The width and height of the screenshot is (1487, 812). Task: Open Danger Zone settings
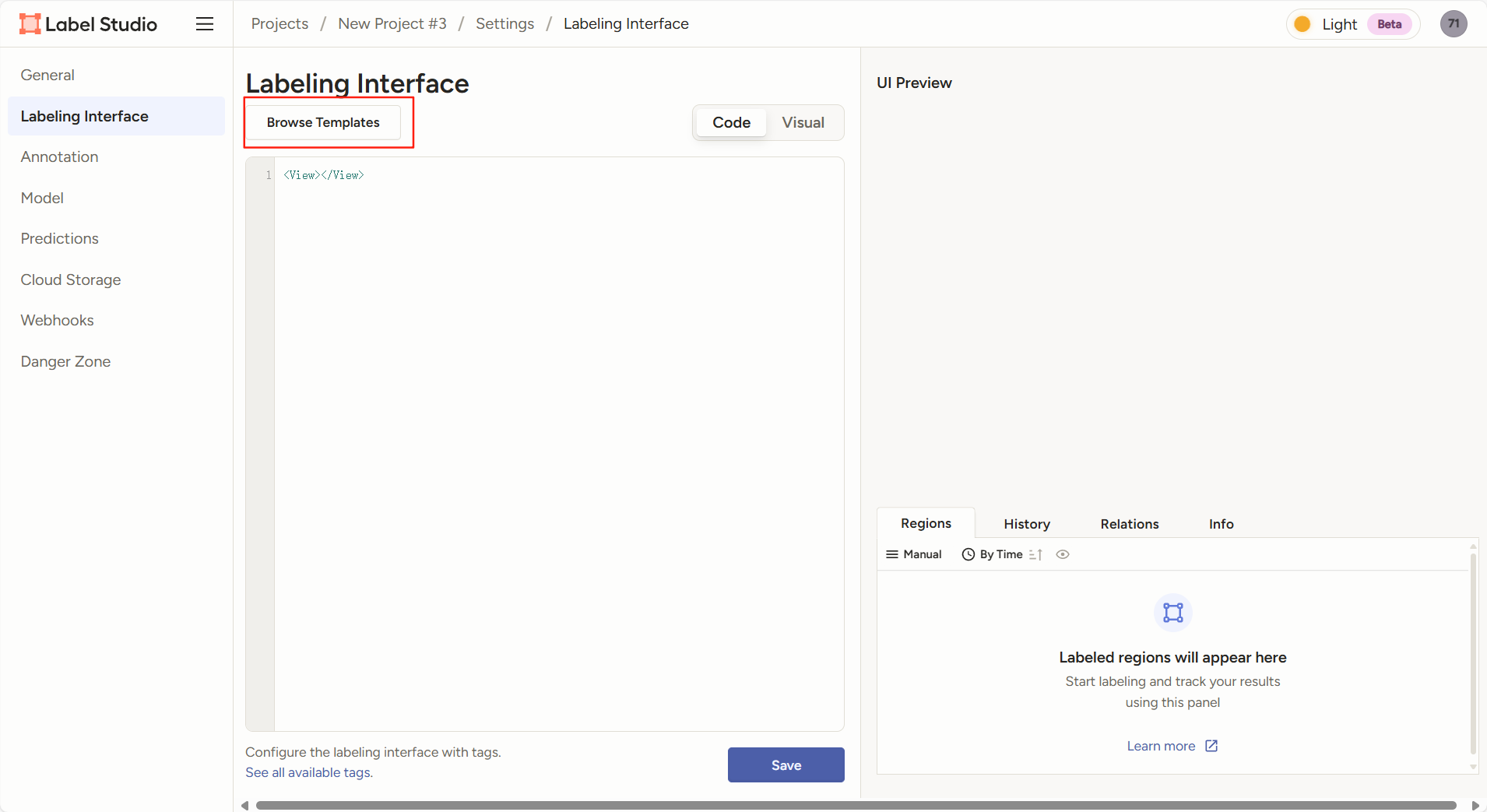pyautogui.click(x=117, y=361)
